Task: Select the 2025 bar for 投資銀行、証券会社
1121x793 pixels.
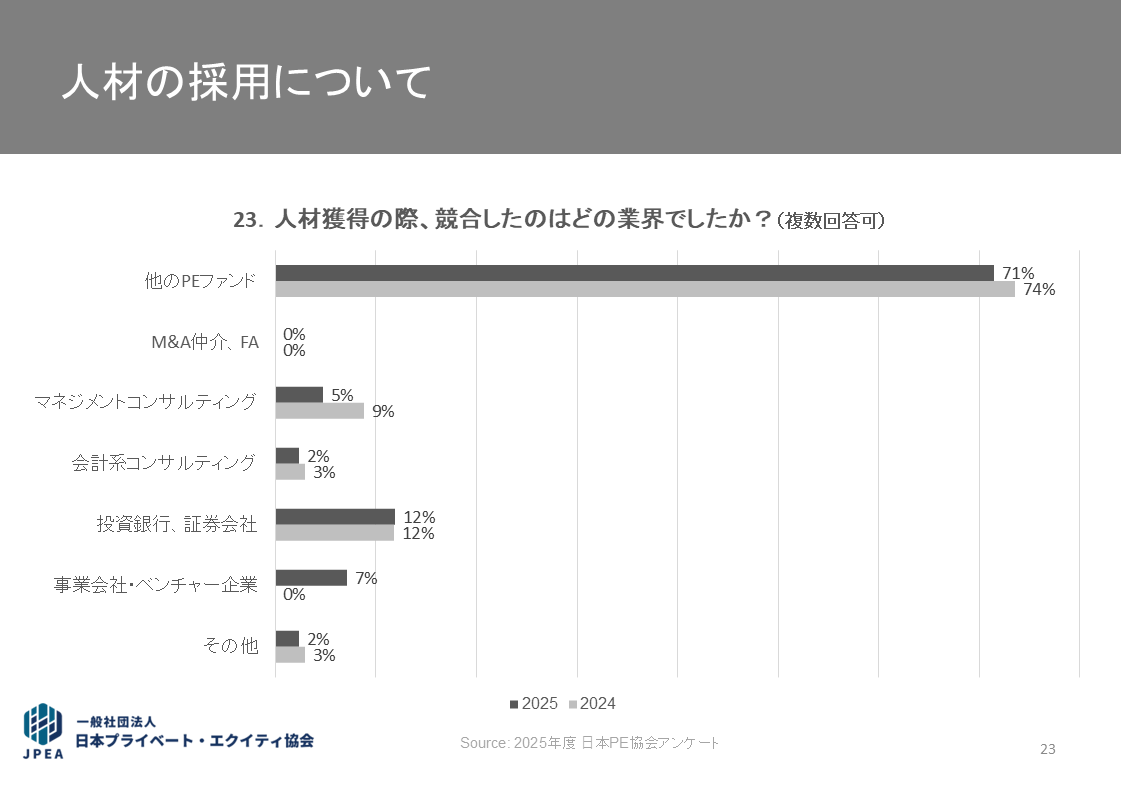Action: pos(335,517)
